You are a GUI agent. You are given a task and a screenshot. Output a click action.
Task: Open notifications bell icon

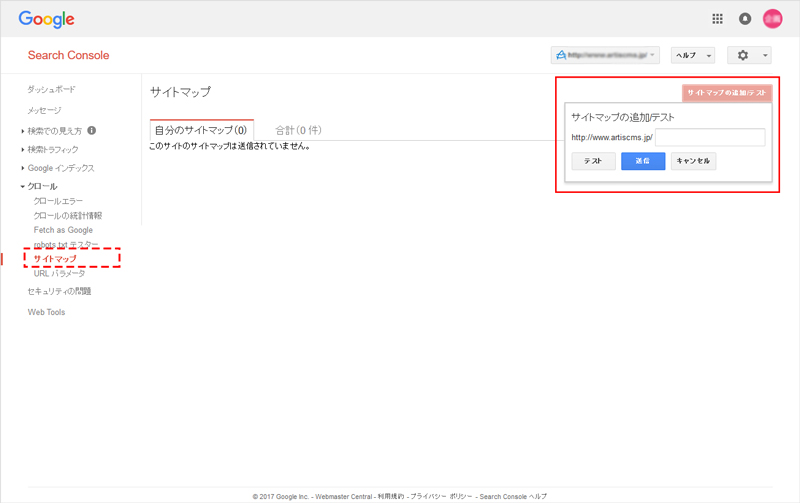[x=745, y=19]
